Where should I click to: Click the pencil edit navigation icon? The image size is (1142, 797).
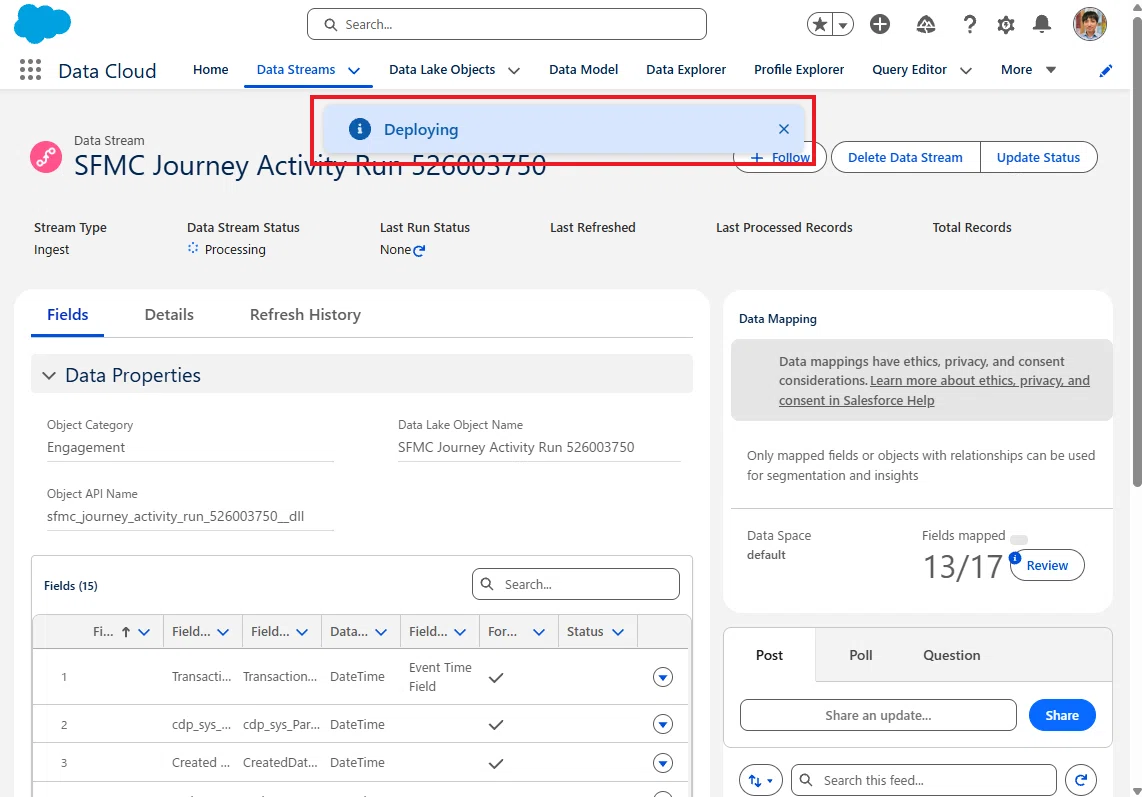(x=1106, y=70)
